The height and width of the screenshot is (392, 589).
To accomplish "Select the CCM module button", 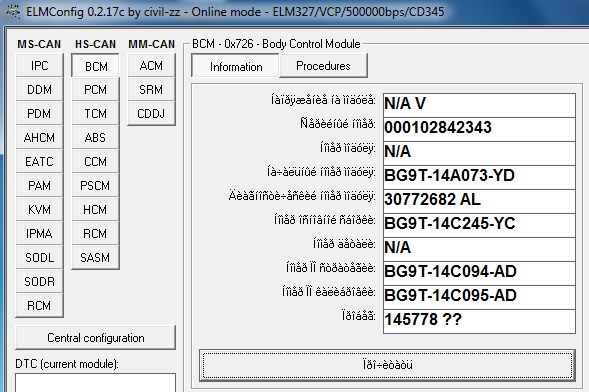I will tap(95, 162).
